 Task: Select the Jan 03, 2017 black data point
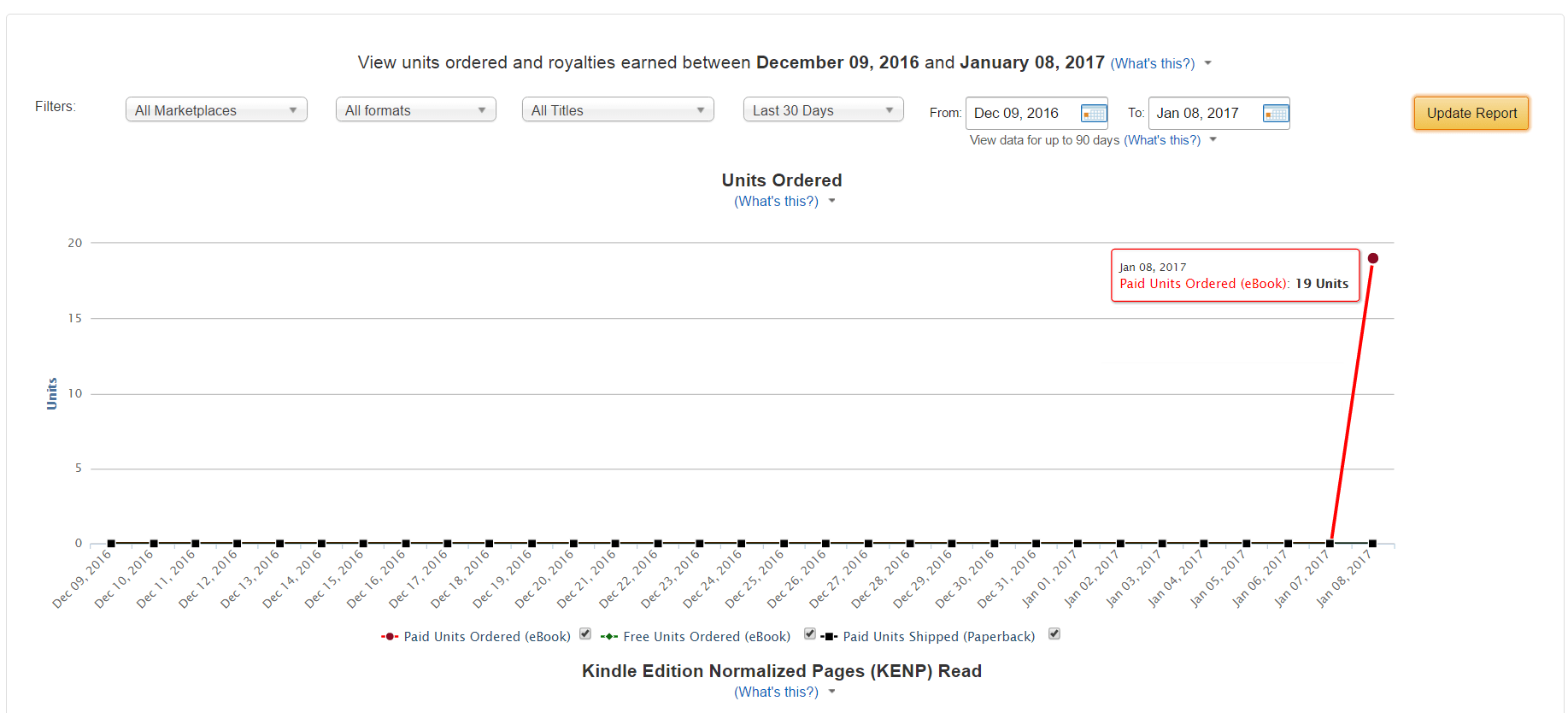[1162, 544]
